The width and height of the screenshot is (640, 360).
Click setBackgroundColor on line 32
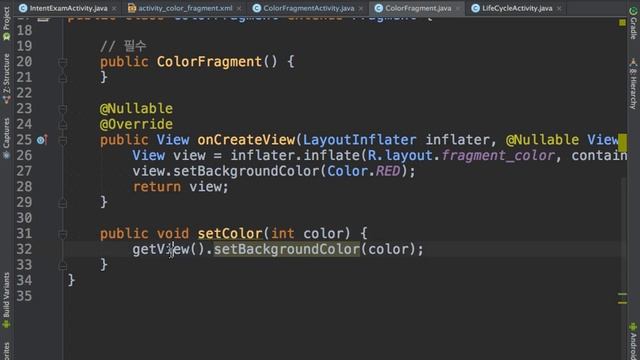[287, 249]
